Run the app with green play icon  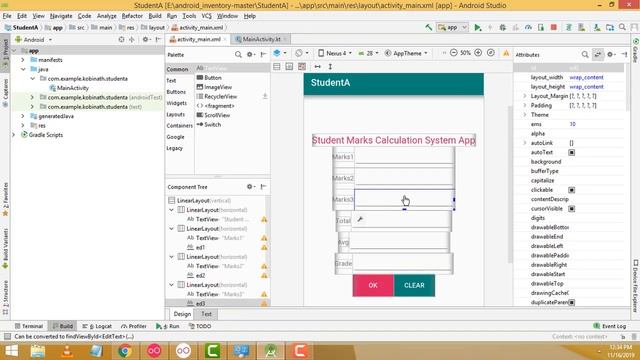point(478,27)
